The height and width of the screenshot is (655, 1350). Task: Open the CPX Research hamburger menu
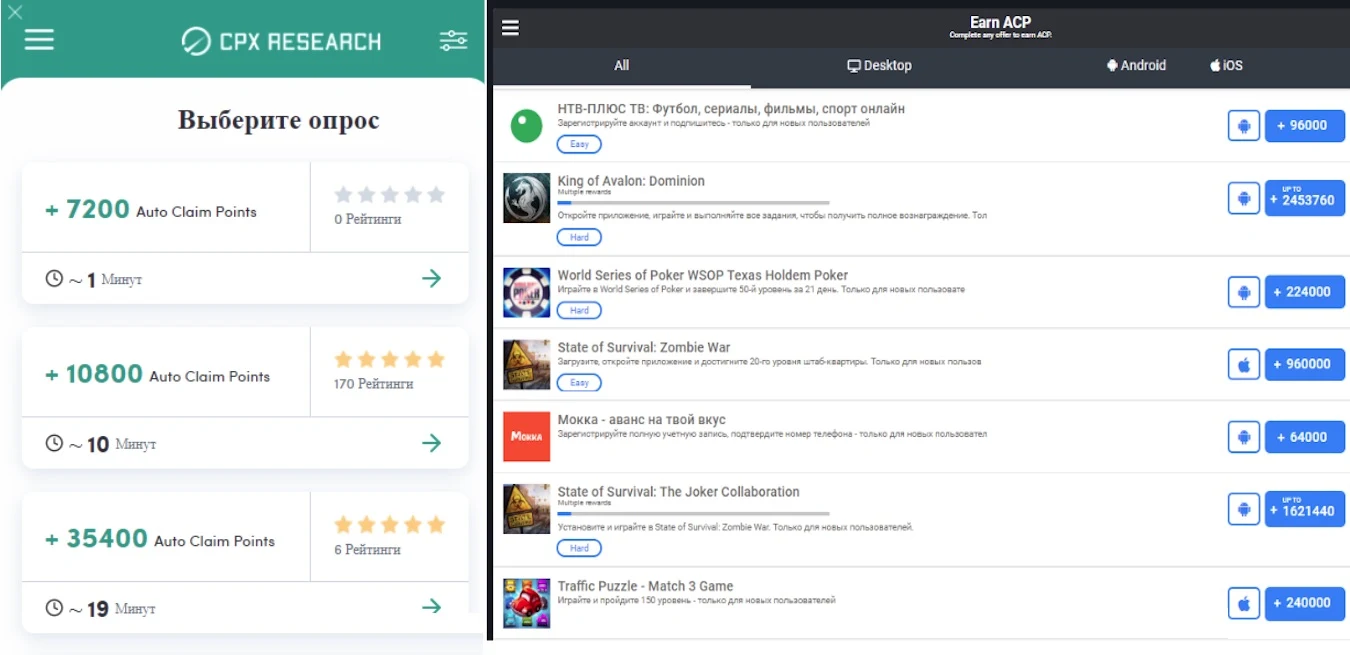tap(39, 39)
